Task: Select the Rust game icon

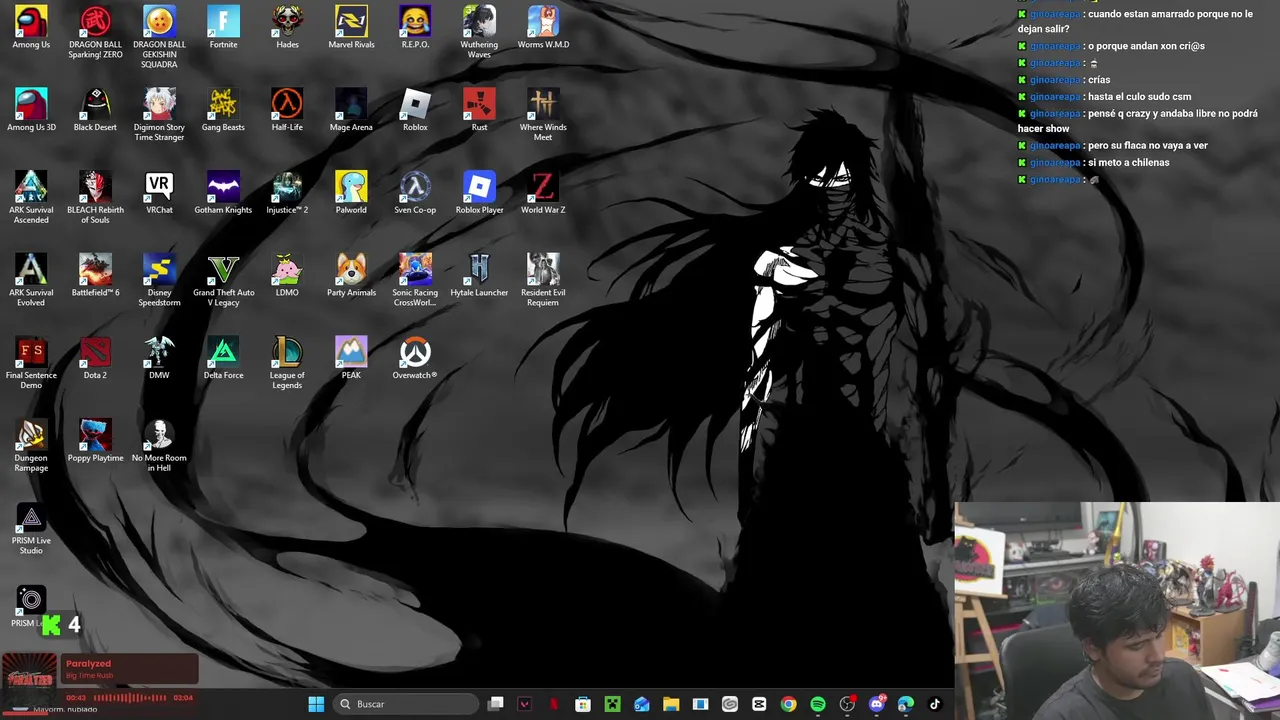Action: tap(479, 110)
